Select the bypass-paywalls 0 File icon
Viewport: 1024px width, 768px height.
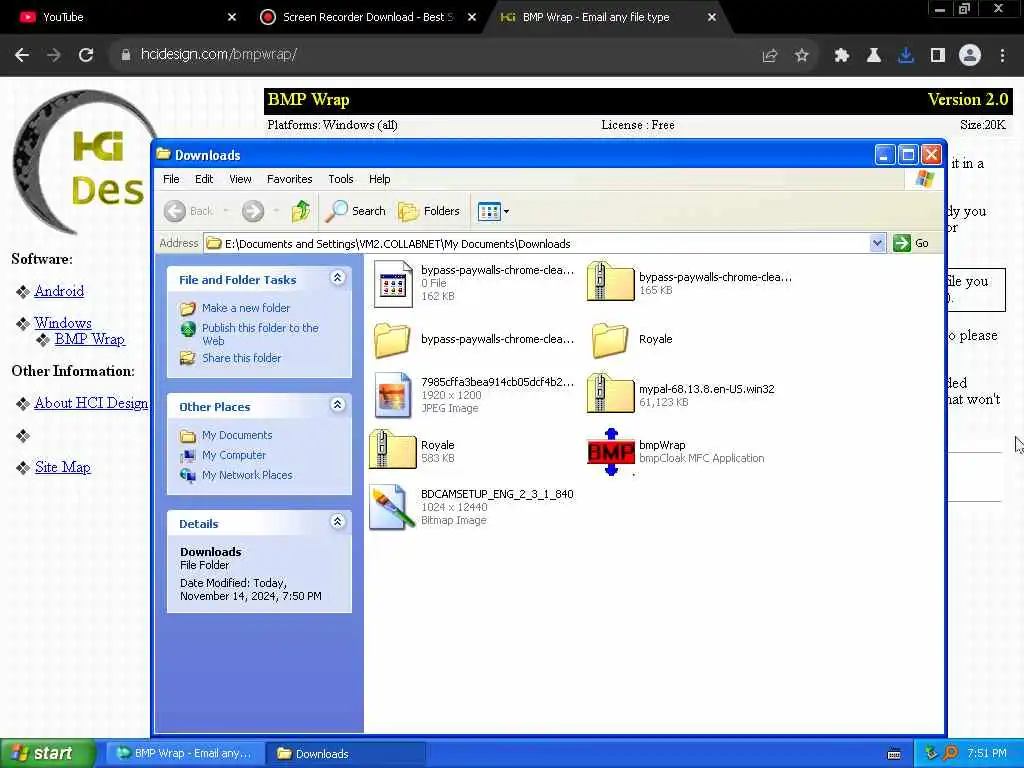(392, 284)
